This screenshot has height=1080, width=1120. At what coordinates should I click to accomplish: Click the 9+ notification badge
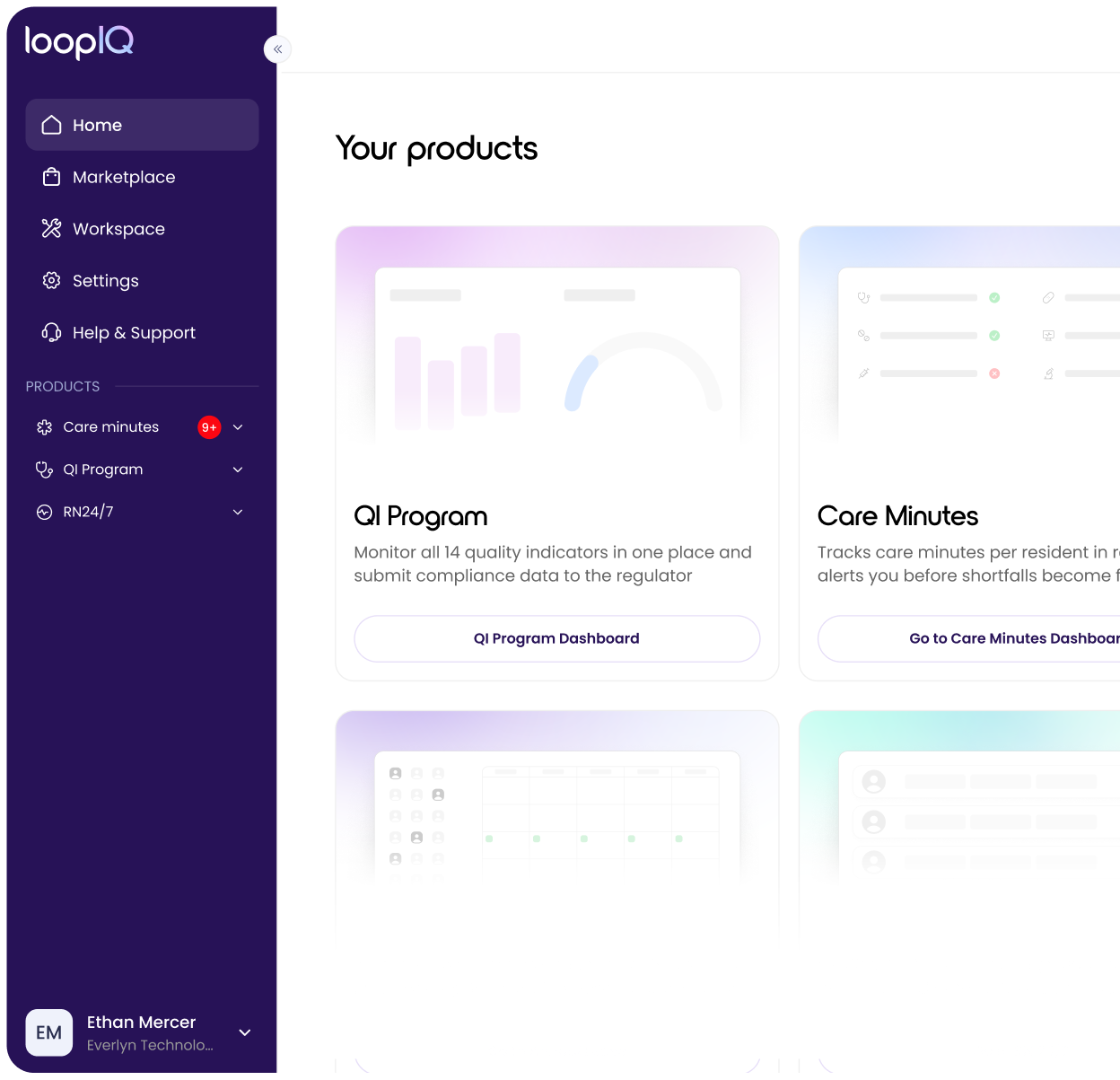(x=209, y=427)
